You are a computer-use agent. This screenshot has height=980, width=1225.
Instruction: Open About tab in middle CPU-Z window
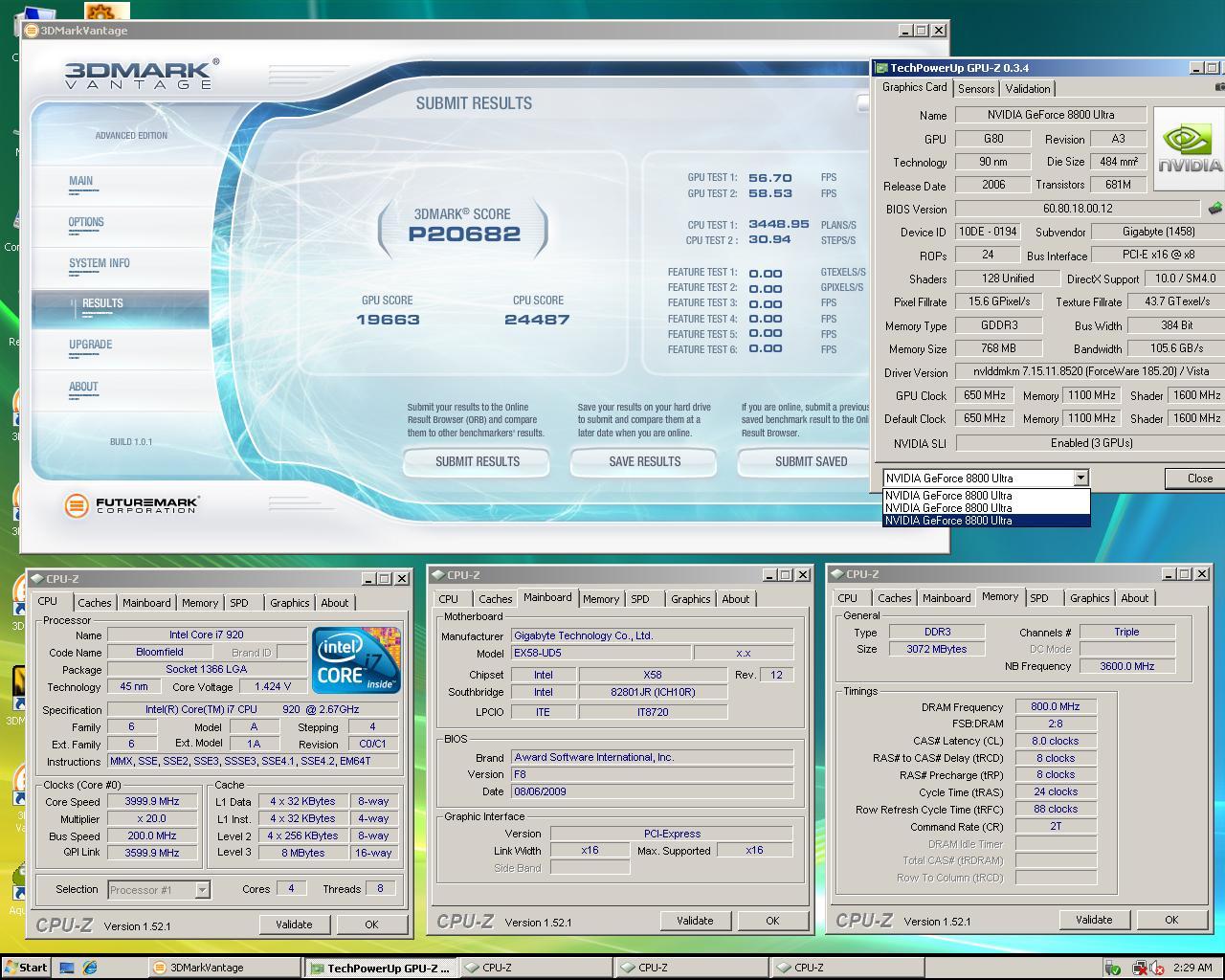click(735, 599)
